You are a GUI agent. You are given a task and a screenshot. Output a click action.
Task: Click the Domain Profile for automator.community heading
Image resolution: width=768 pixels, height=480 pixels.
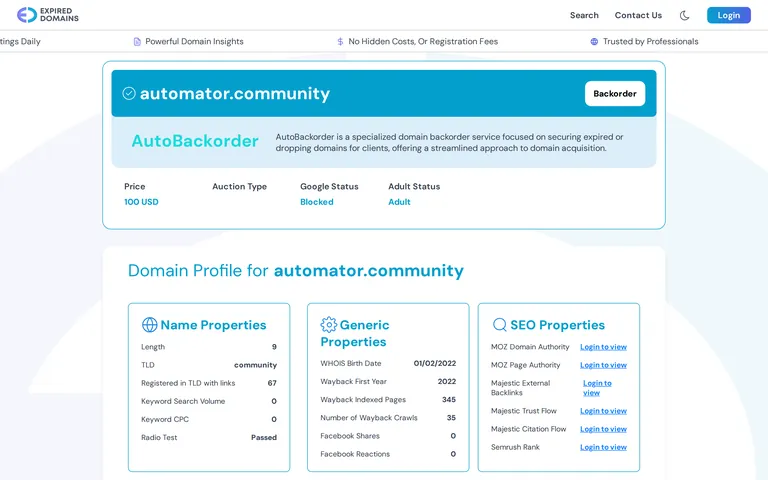coord(295,270)
